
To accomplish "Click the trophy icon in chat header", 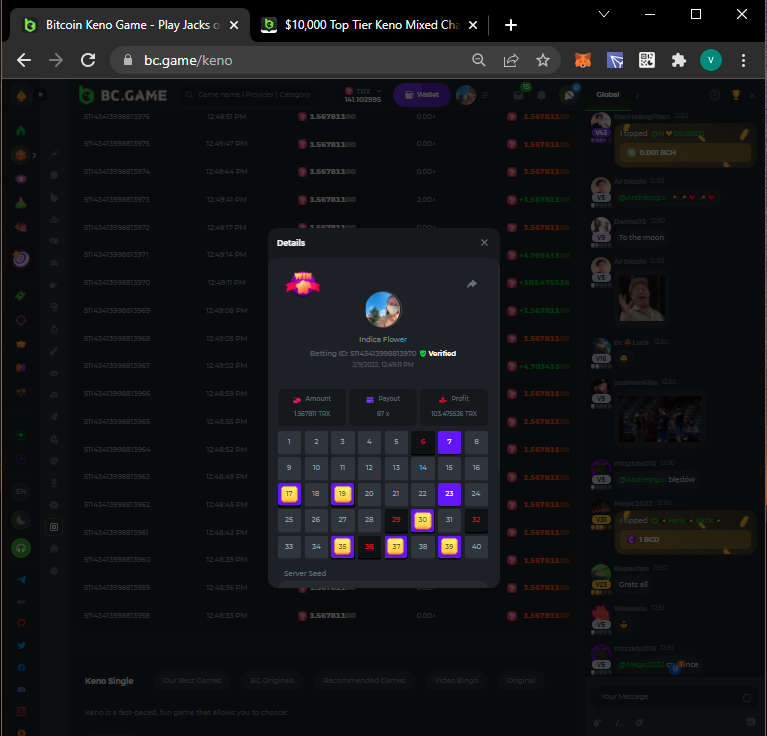I will click(x=736, y=95).
